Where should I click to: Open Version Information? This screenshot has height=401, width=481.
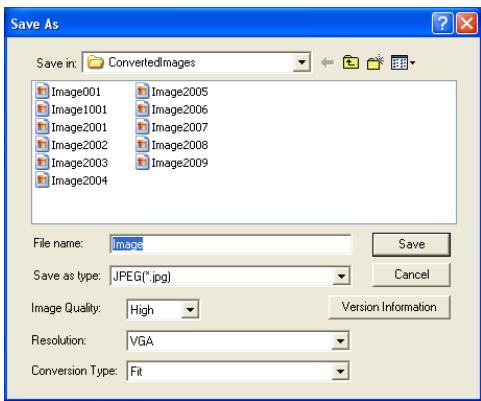coord(389,307)
